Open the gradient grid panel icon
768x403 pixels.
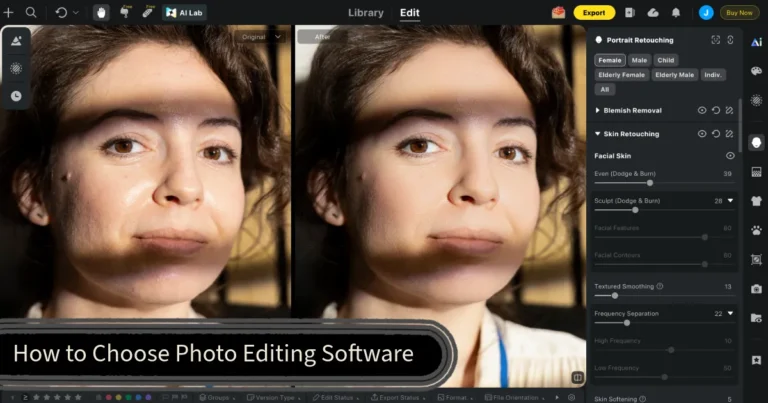point(756,172)
